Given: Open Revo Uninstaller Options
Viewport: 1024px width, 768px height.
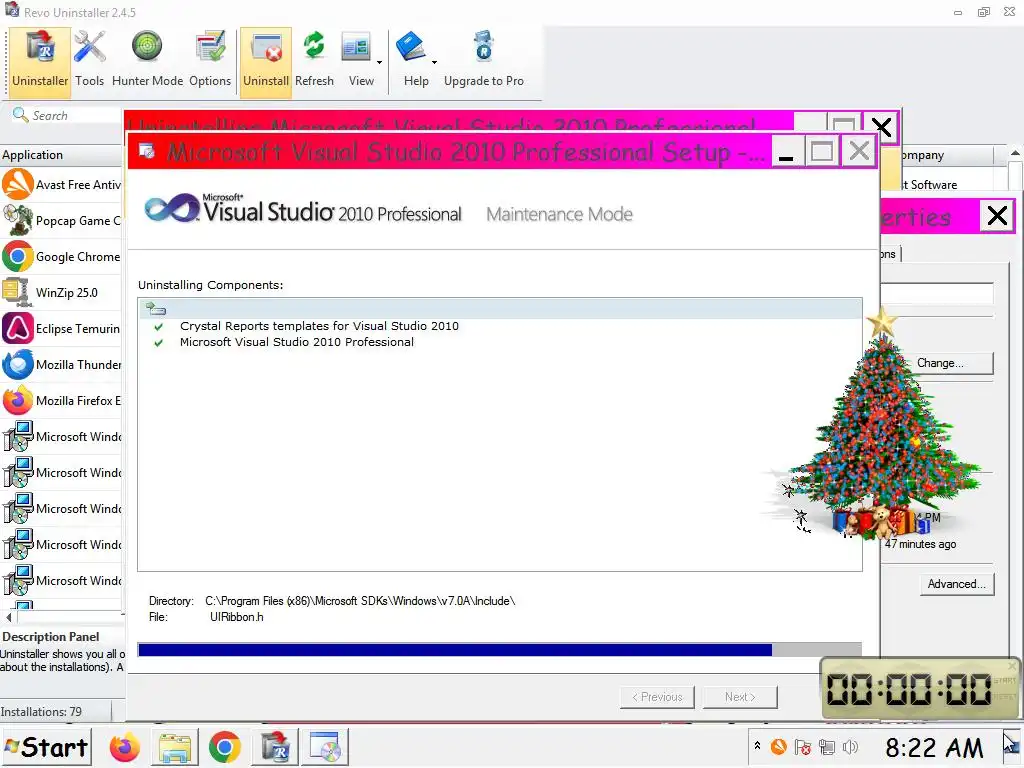Looking at the screenshot, I should 210,60.
